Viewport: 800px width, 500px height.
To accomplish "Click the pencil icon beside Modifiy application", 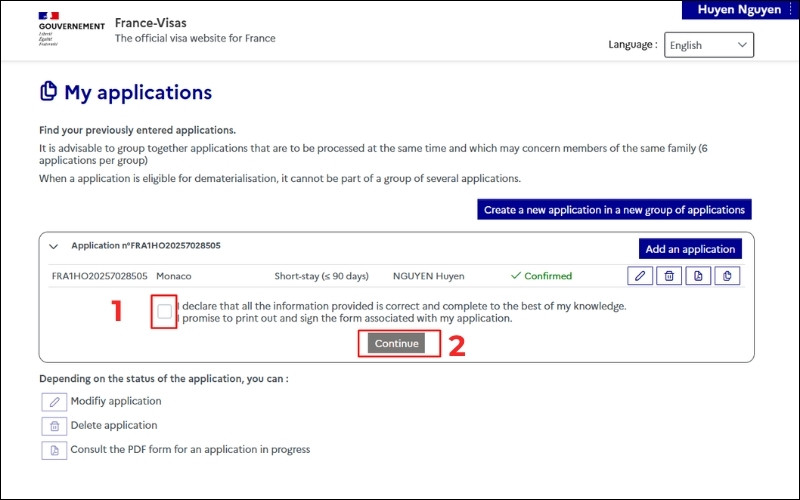I will (53, 402).
